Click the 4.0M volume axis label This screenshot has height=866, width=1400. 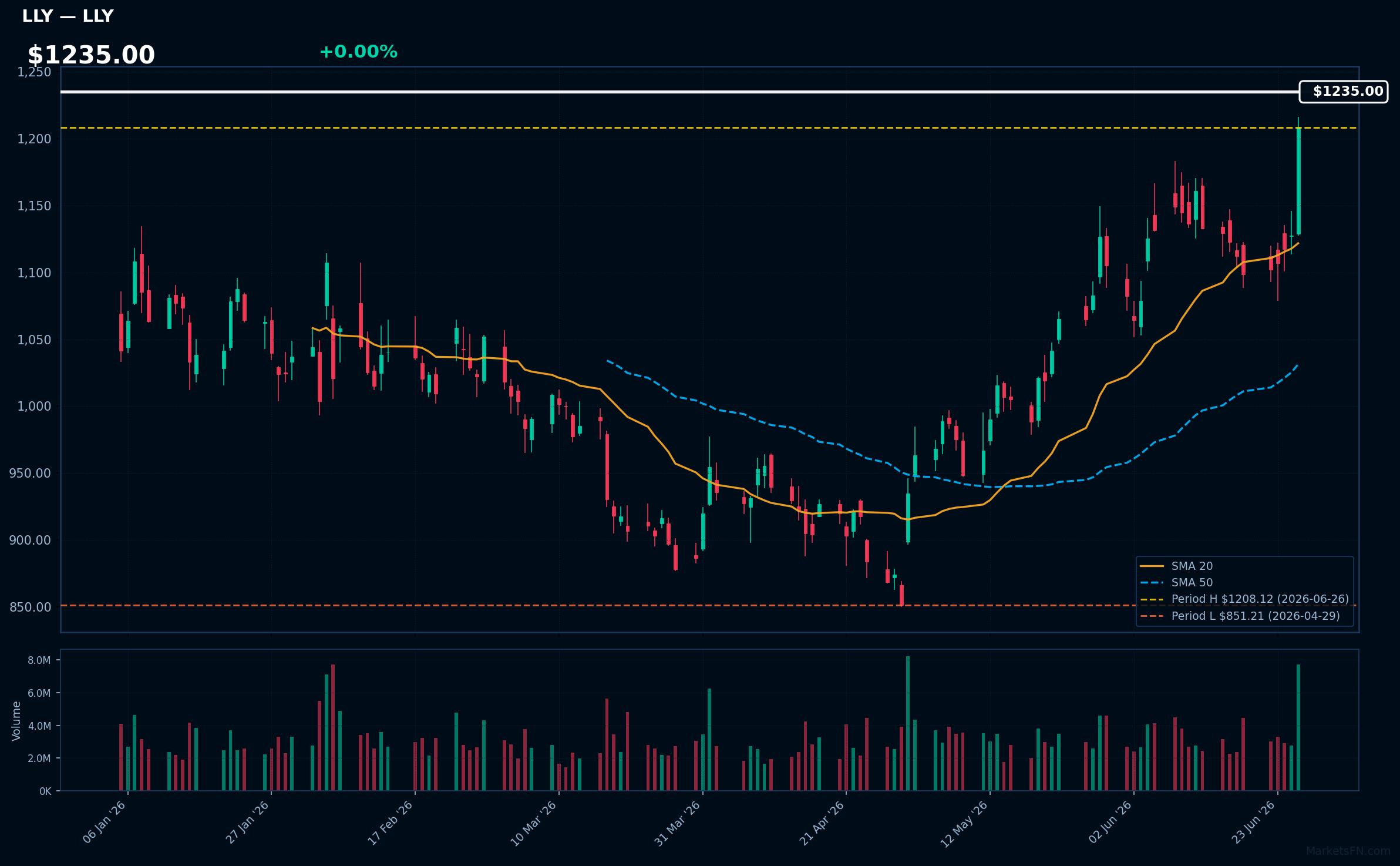[x=39, y=726]
